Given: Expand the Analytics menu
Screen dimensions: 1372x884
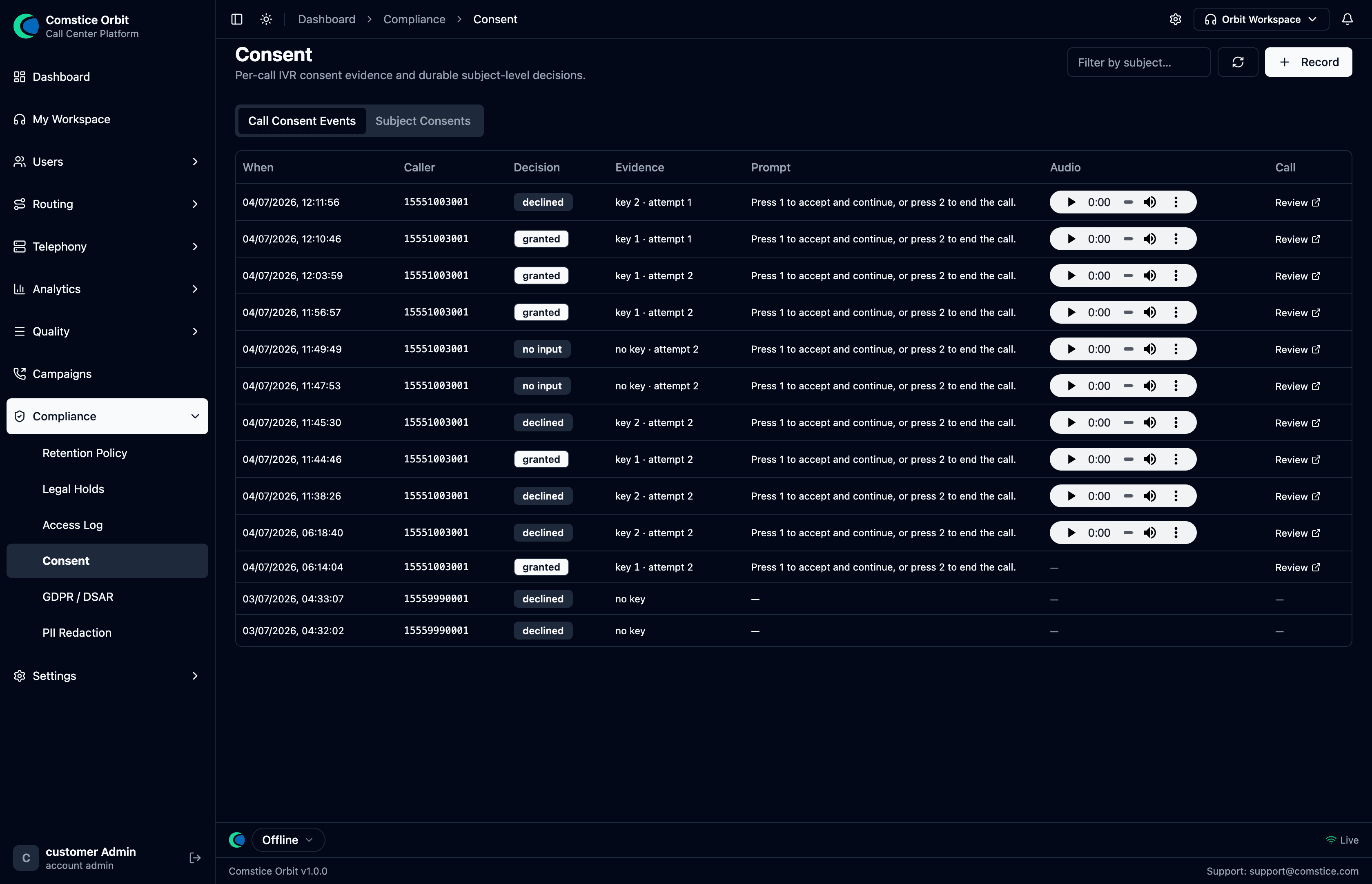Looking at the screenshot, I should point(107,289).
